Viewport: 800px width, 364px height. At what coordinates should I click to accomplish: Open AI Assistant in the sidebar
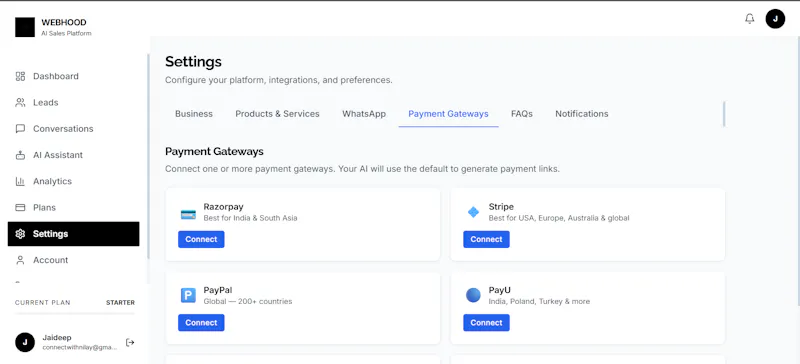[73, 155]
